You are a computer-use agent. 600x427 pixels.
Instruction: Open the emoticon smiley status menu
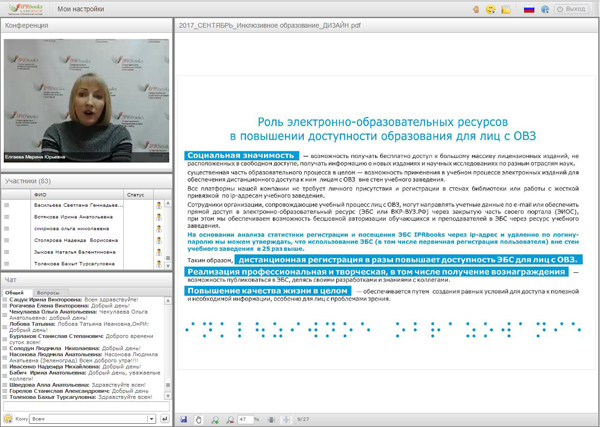coord(491,9)
